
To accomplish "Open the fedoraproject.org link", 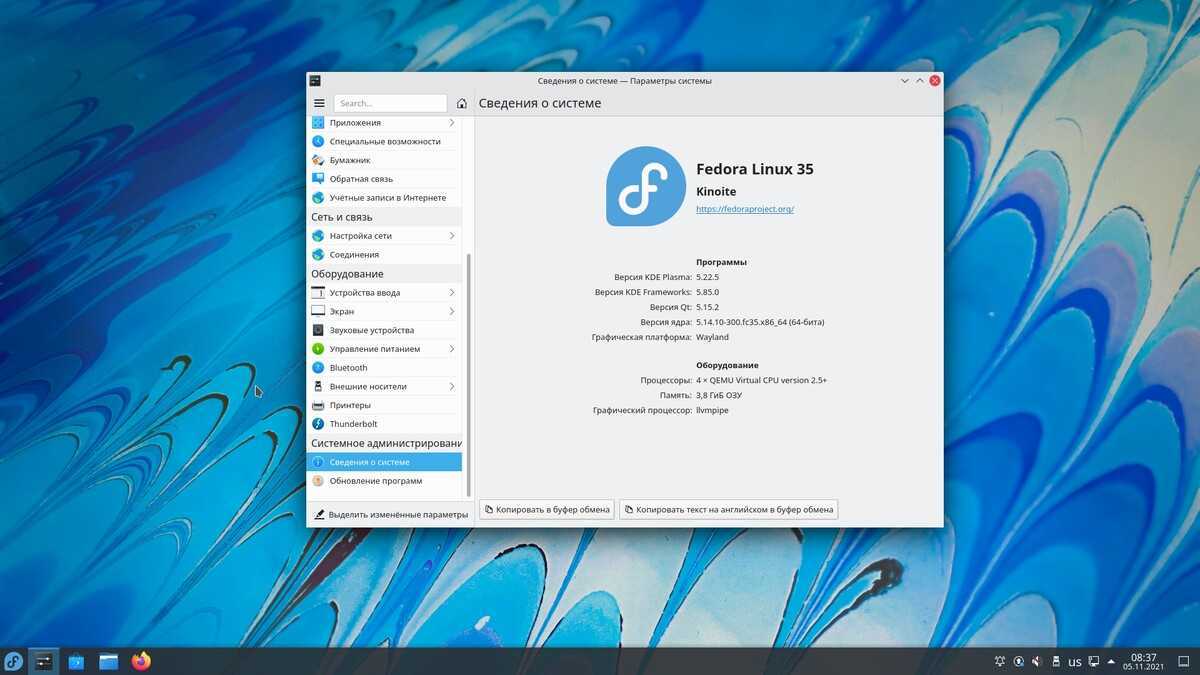I will point(744,209).
